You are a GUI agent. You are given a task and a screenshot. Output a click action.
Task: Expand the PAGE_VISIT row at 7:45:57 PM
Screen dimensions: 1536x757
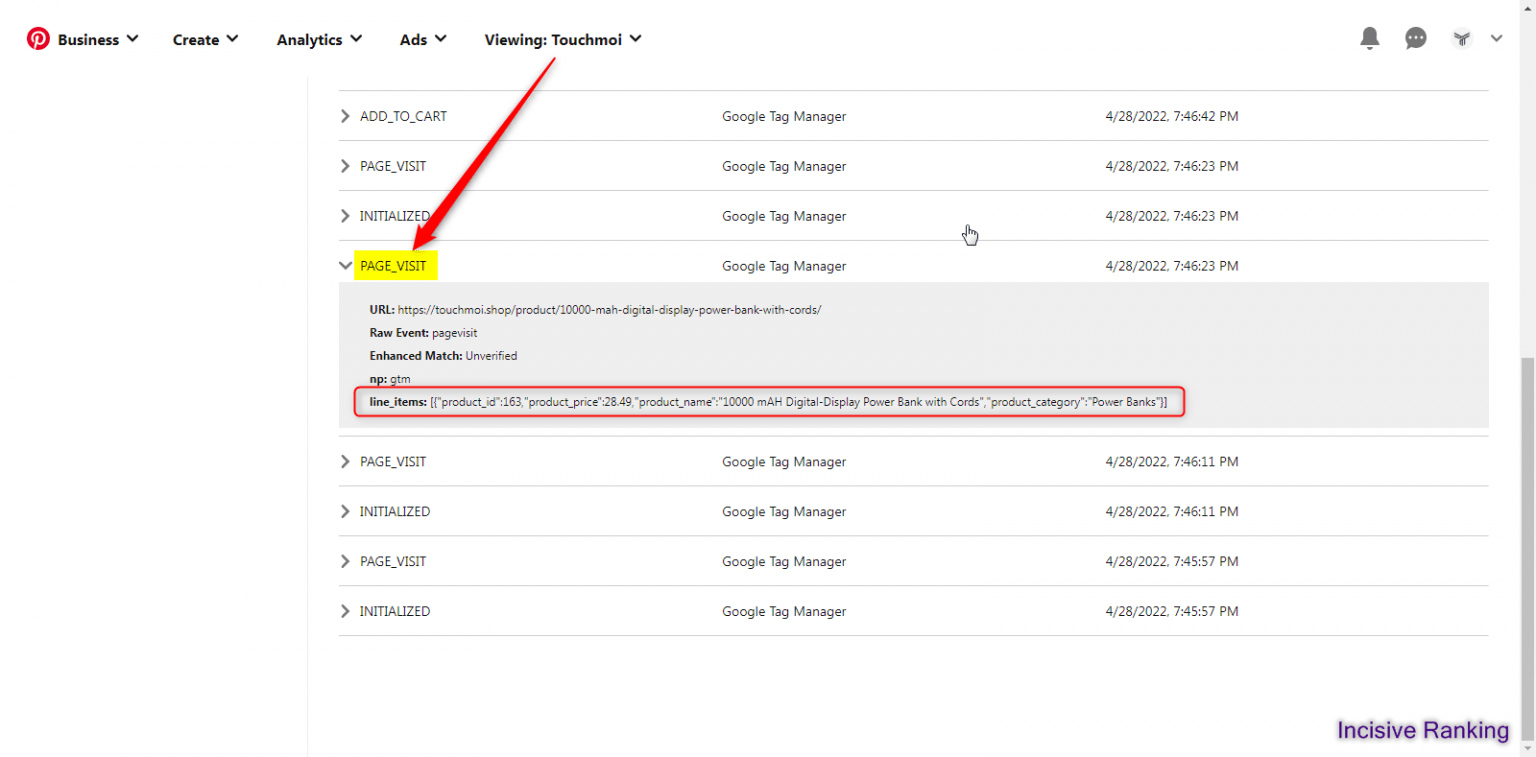click(345, 561)
